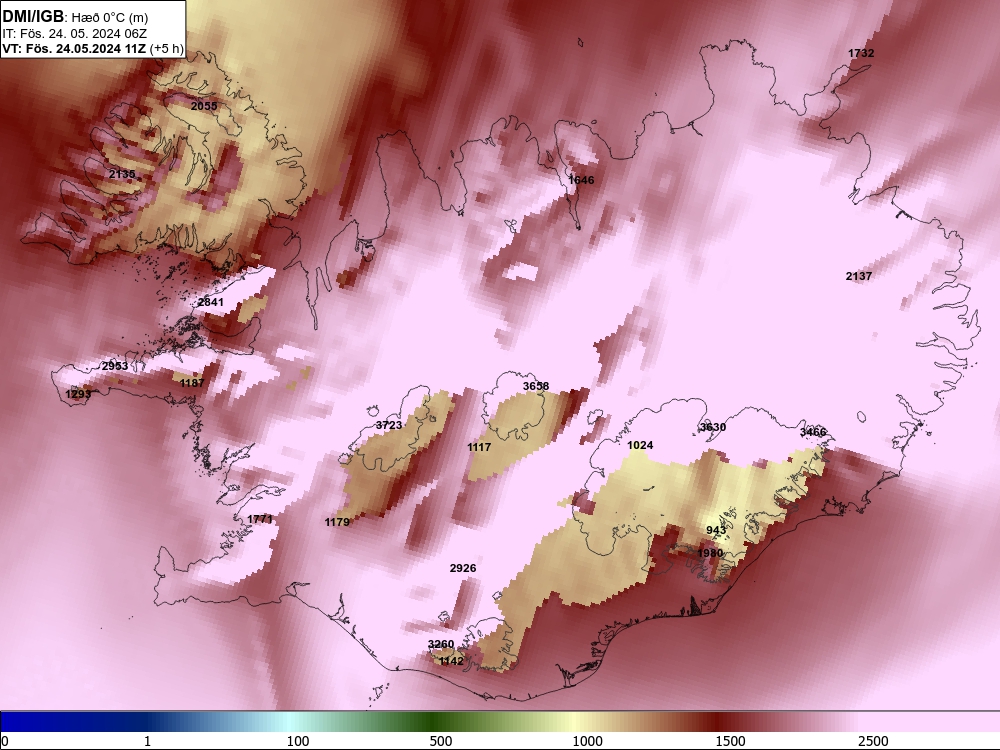Click the 1980 value label
The image size is (1000, 750).
click(710, 553)
